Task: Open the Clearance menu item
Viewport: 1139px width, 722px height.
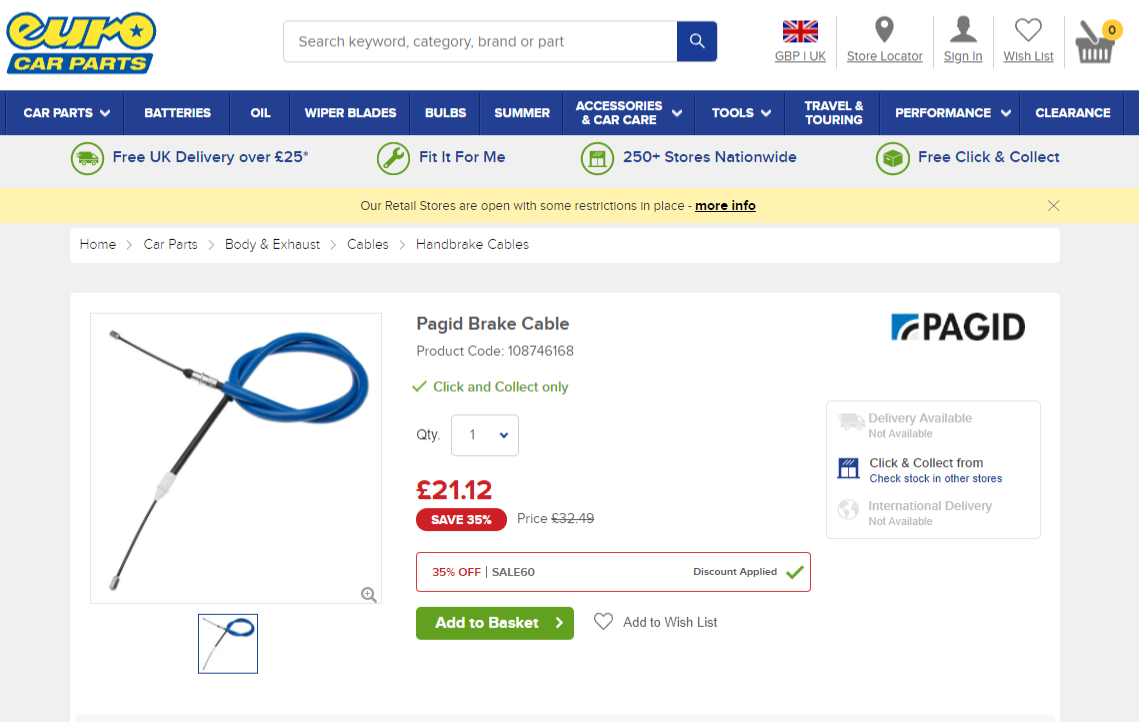Action: (x=1072, y=113)
